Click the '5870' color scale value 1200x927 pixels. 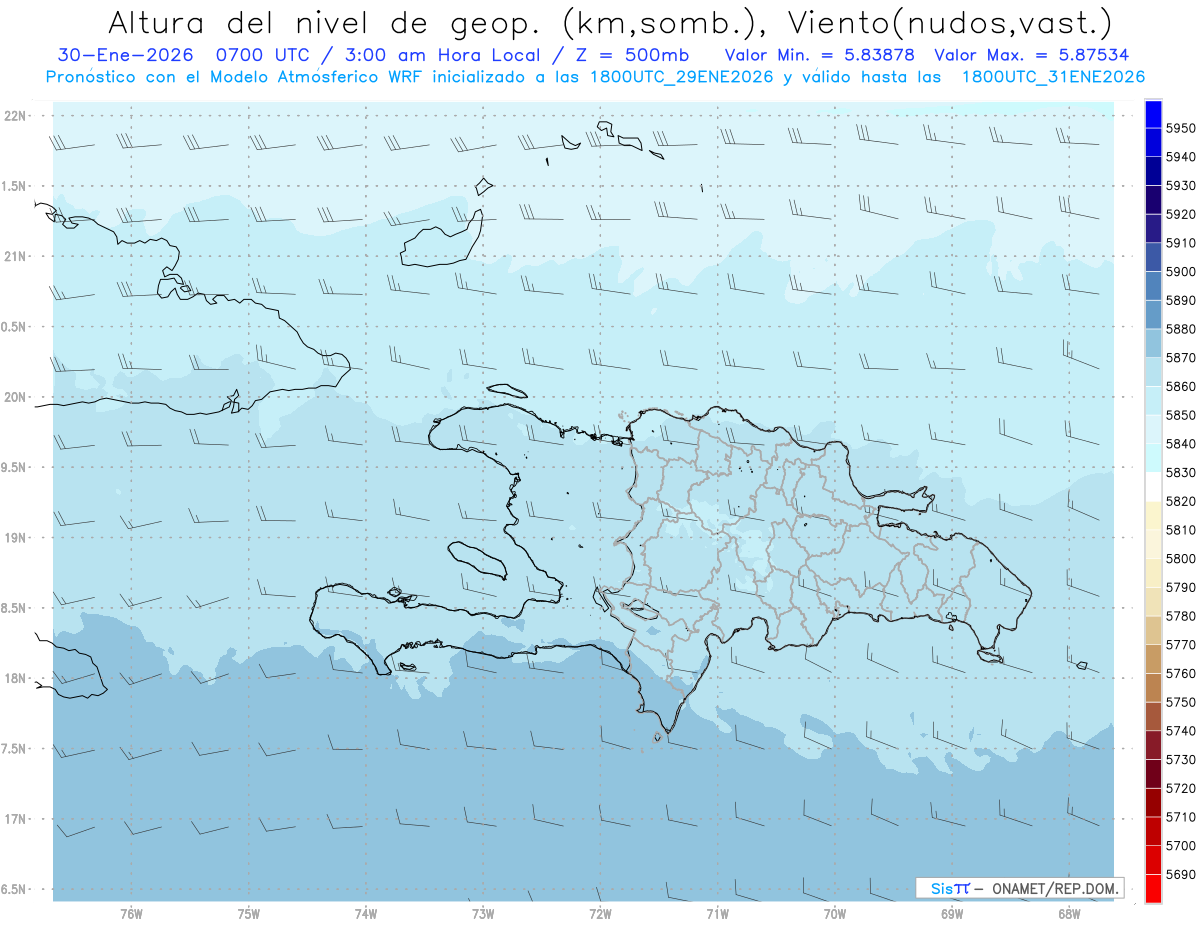(1181, 357)
